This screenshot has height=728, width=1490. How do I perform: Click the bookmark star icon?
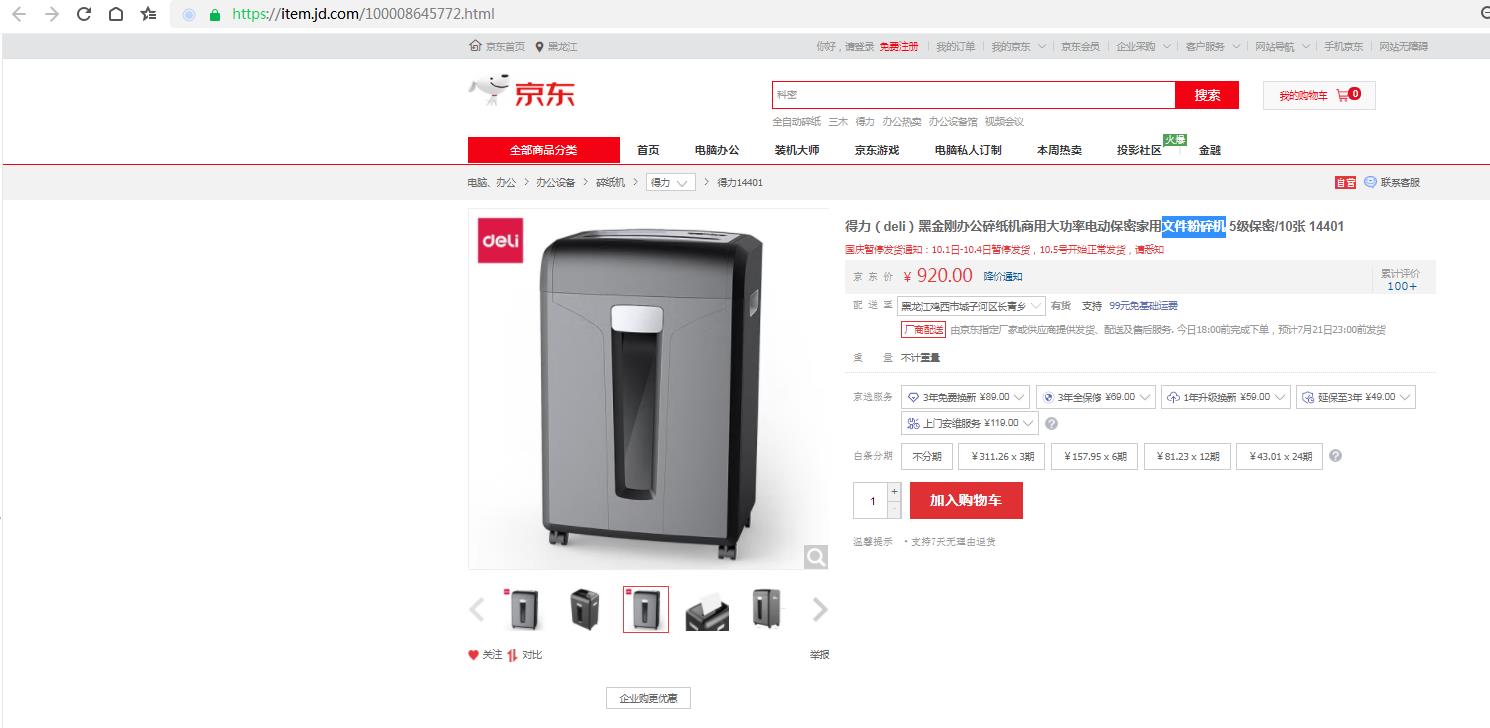click(x=148, y=14)
